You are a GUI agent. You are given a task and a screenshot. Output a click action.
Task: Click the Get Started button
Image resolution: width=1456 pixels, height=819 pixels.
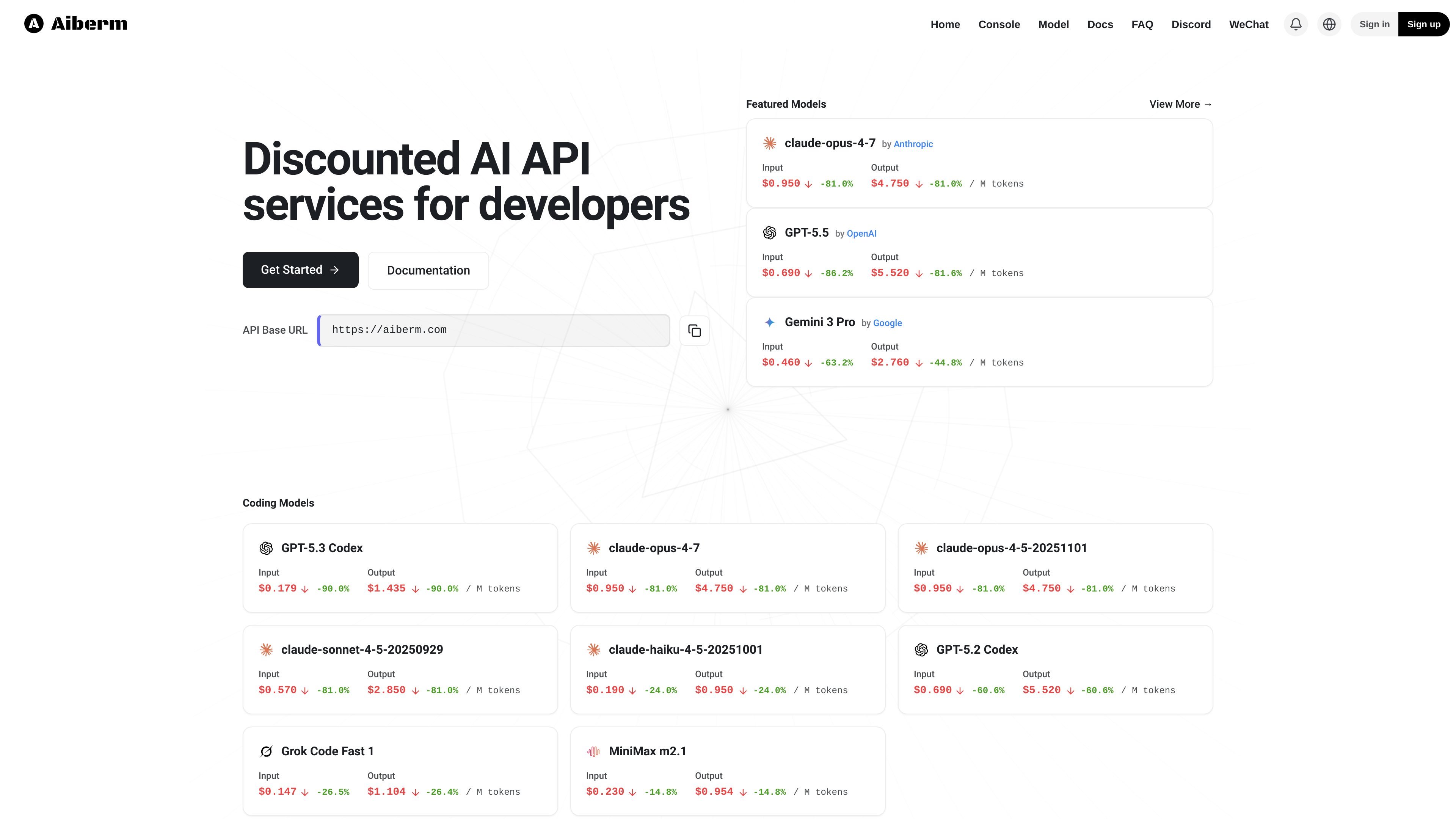coord(300,270)
